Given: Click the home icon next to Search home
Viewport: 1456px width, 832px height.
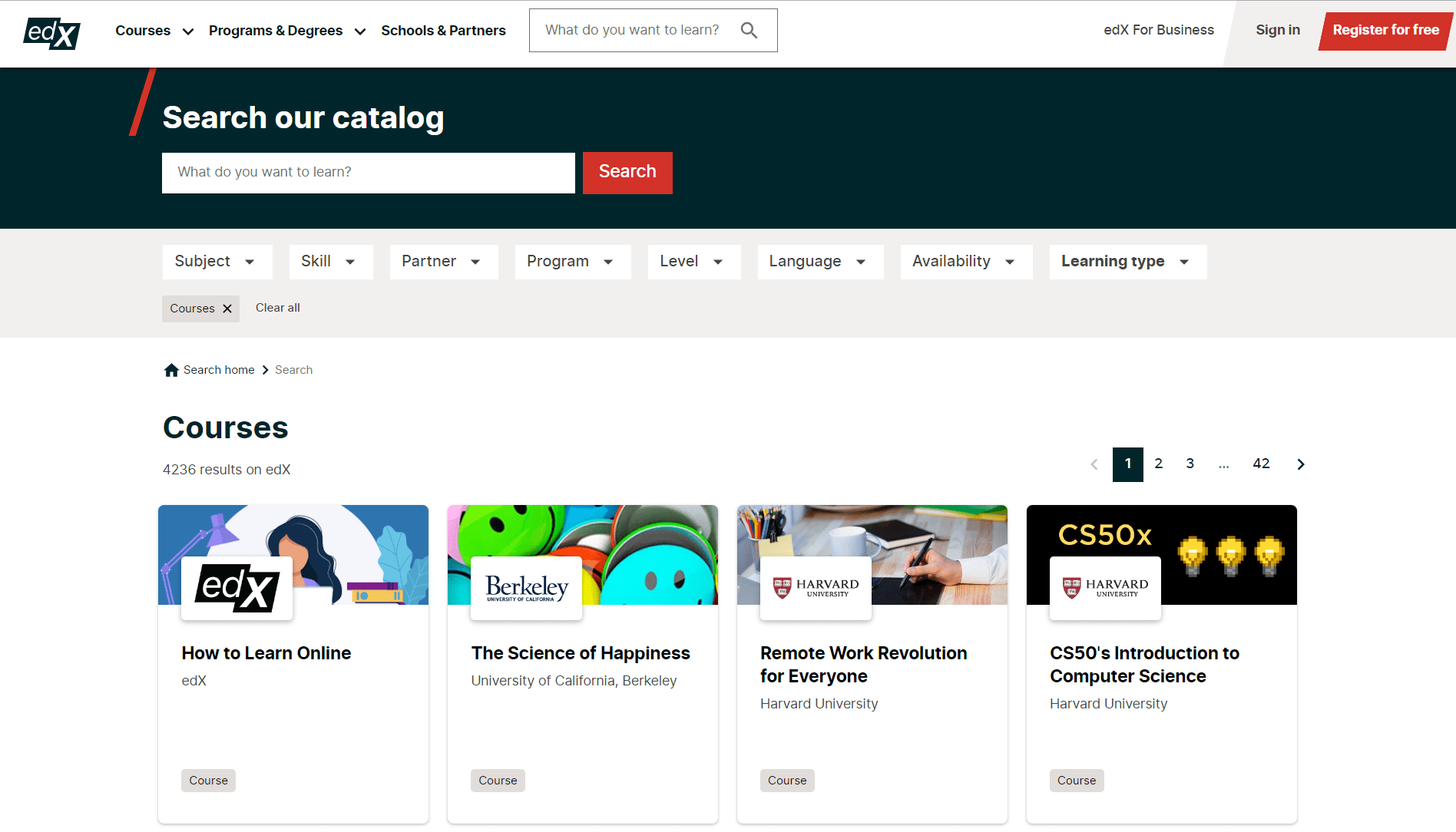Looking at the screenshot, I should click(x=170, y=369).
